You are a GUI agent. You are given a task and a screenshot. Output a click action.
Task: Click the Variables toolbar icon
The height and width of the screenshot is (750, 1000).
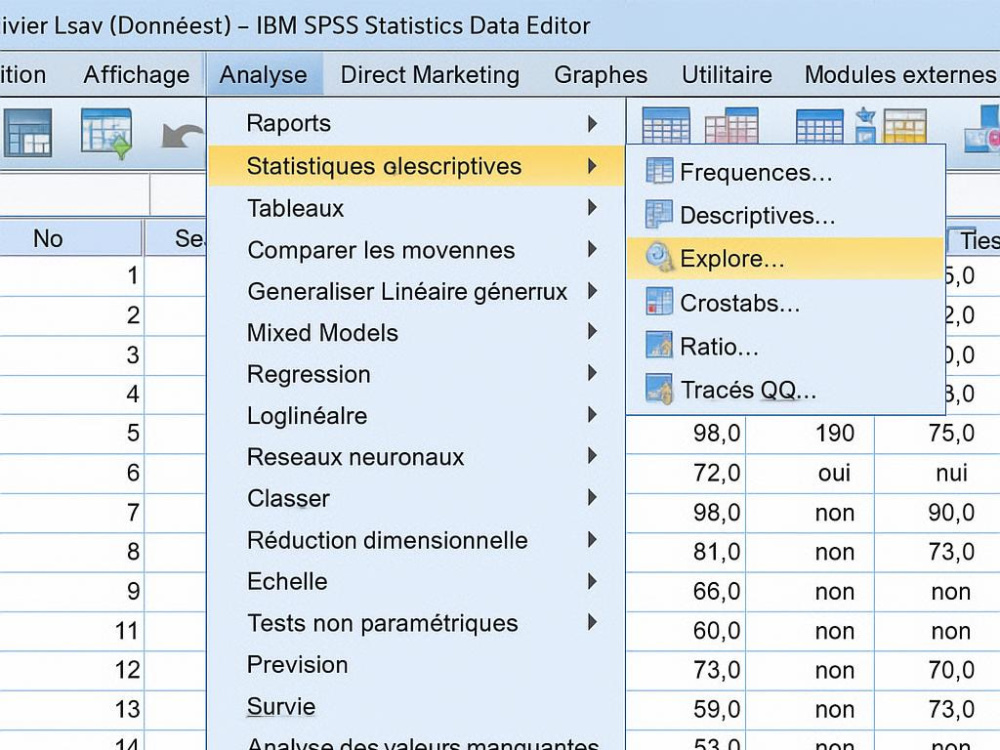(665, 127)
